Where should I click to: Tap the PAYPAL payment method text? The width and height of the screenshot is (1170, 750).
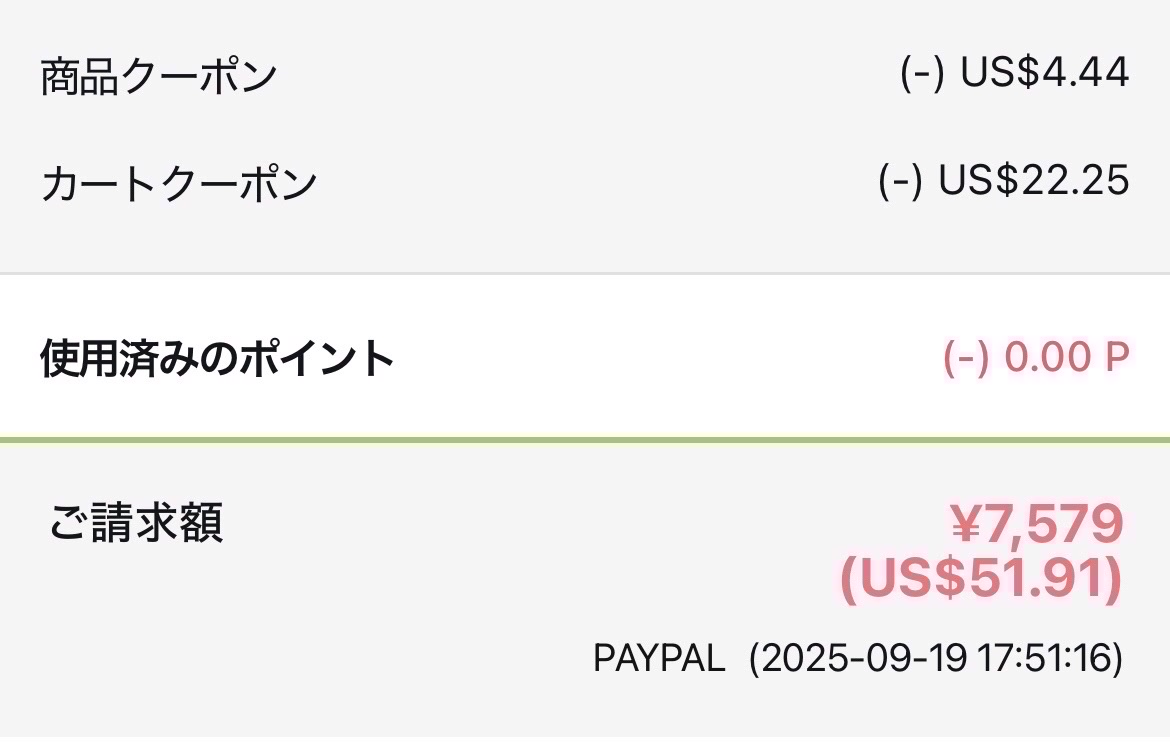click(659, 659)
